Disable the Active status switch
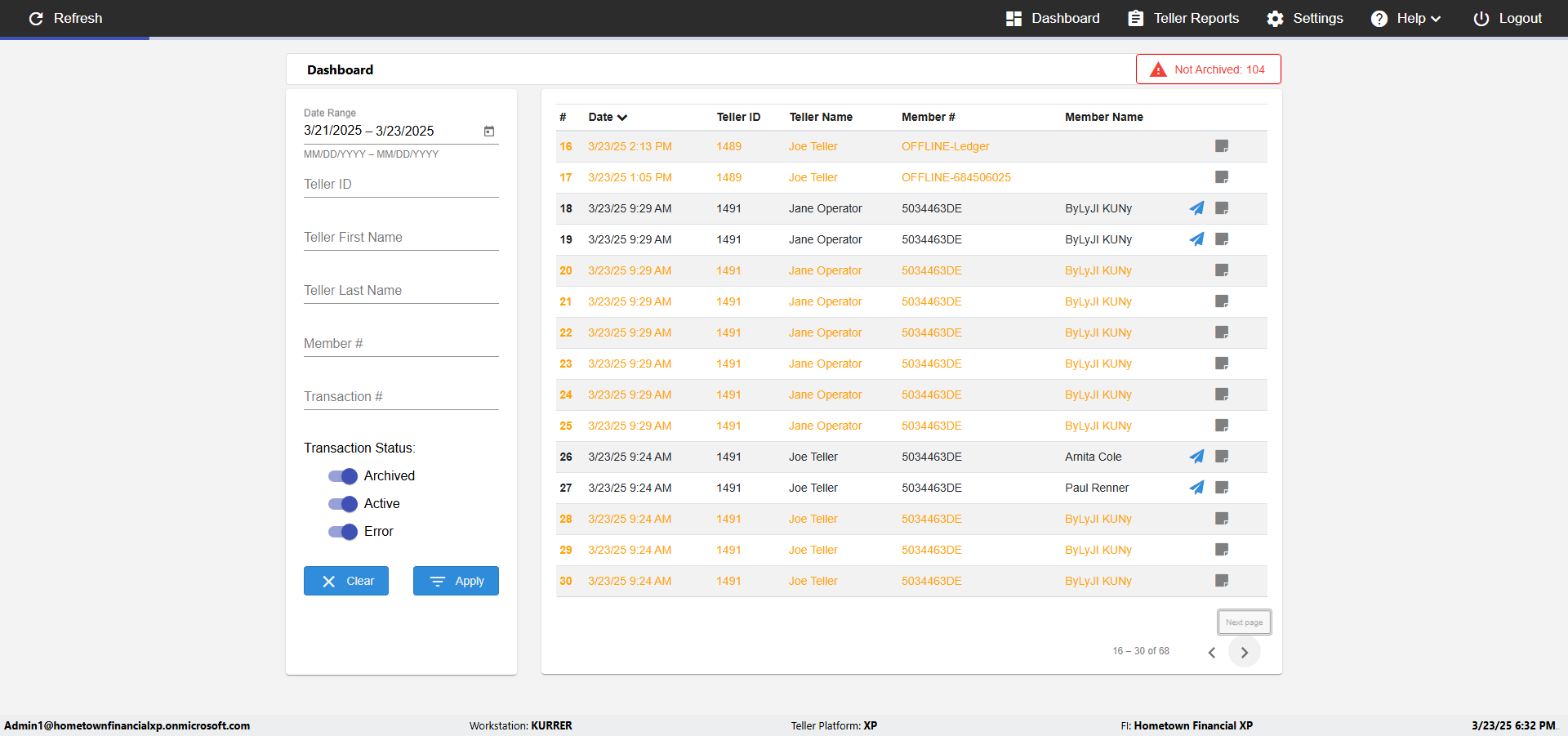 point(343,504)
